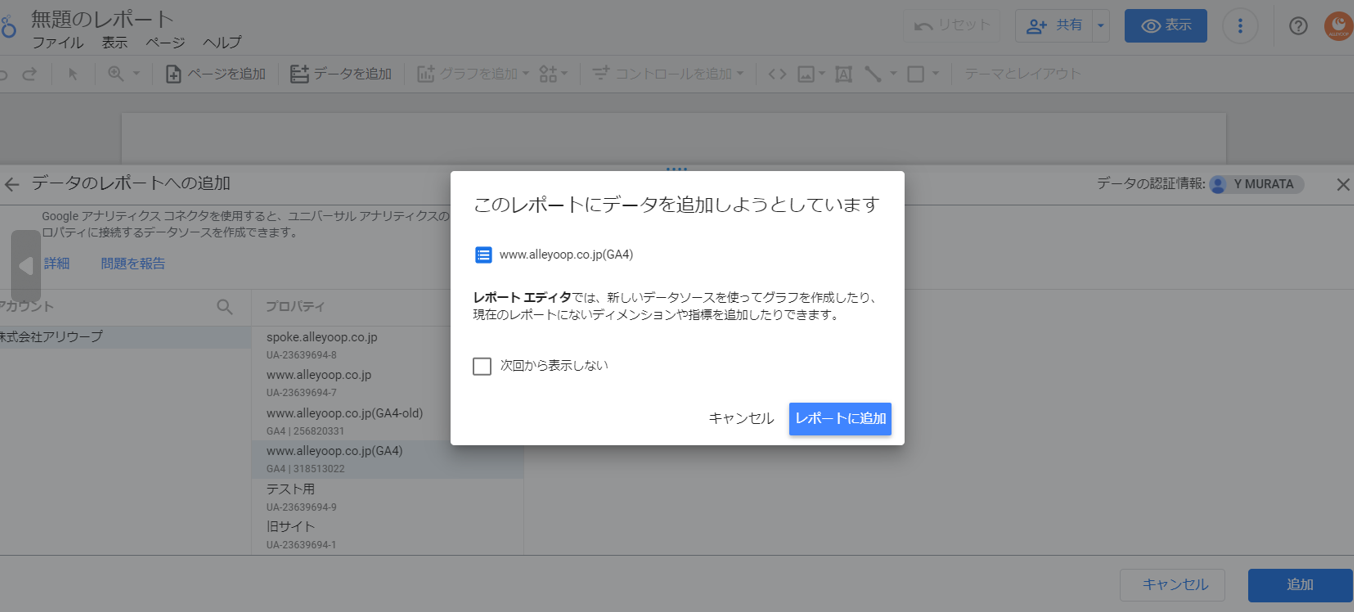The width and height of the screenshot is (1354, 612).
Task: Open the 表示 menu
Action: pos(114,43)
